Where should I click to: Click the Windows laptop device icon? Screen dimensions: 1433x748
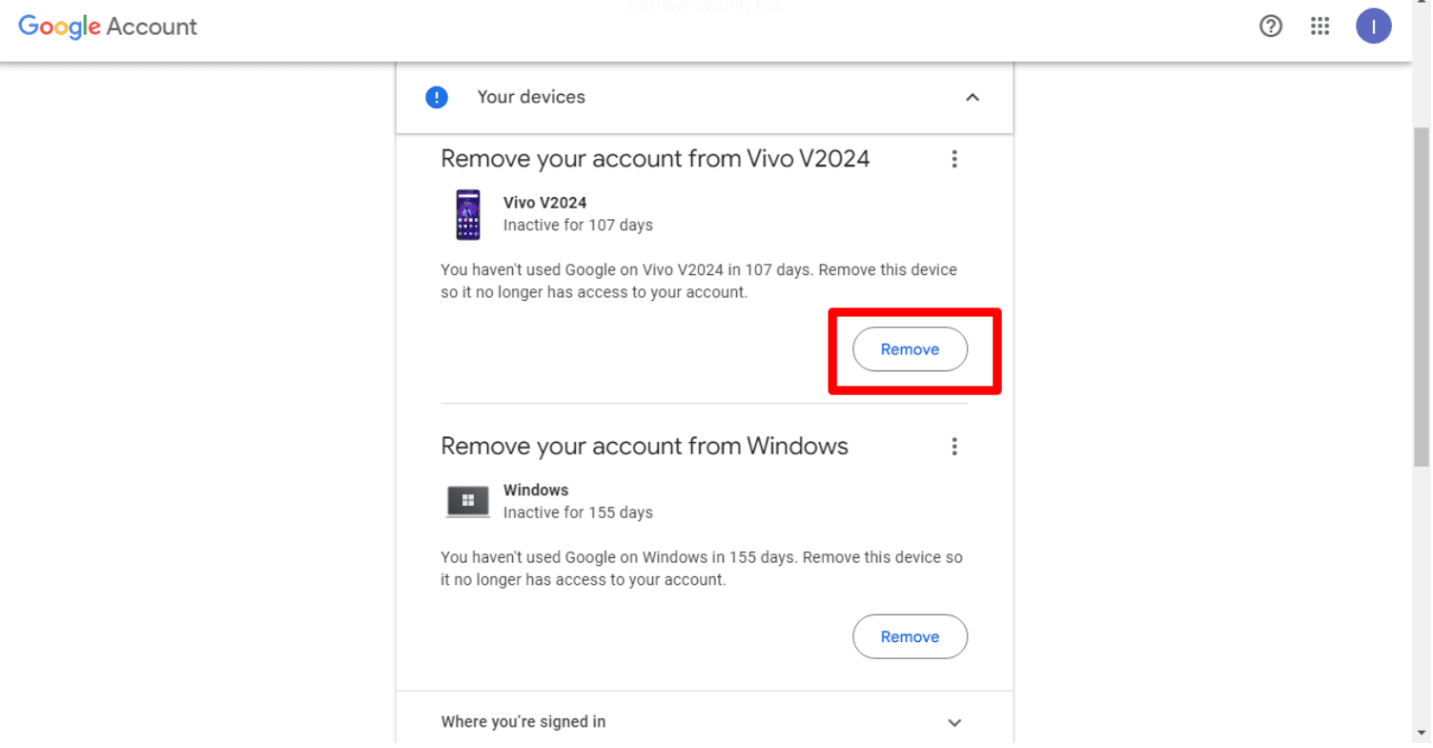467,501
